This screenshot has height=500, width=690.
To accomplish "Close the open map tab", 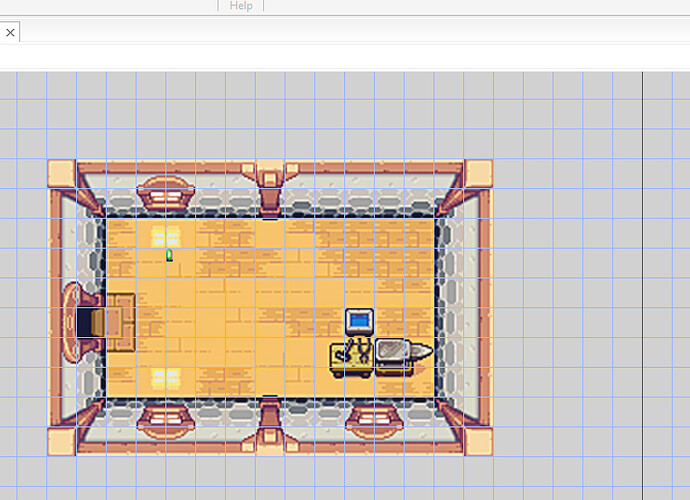I will 10,33.
